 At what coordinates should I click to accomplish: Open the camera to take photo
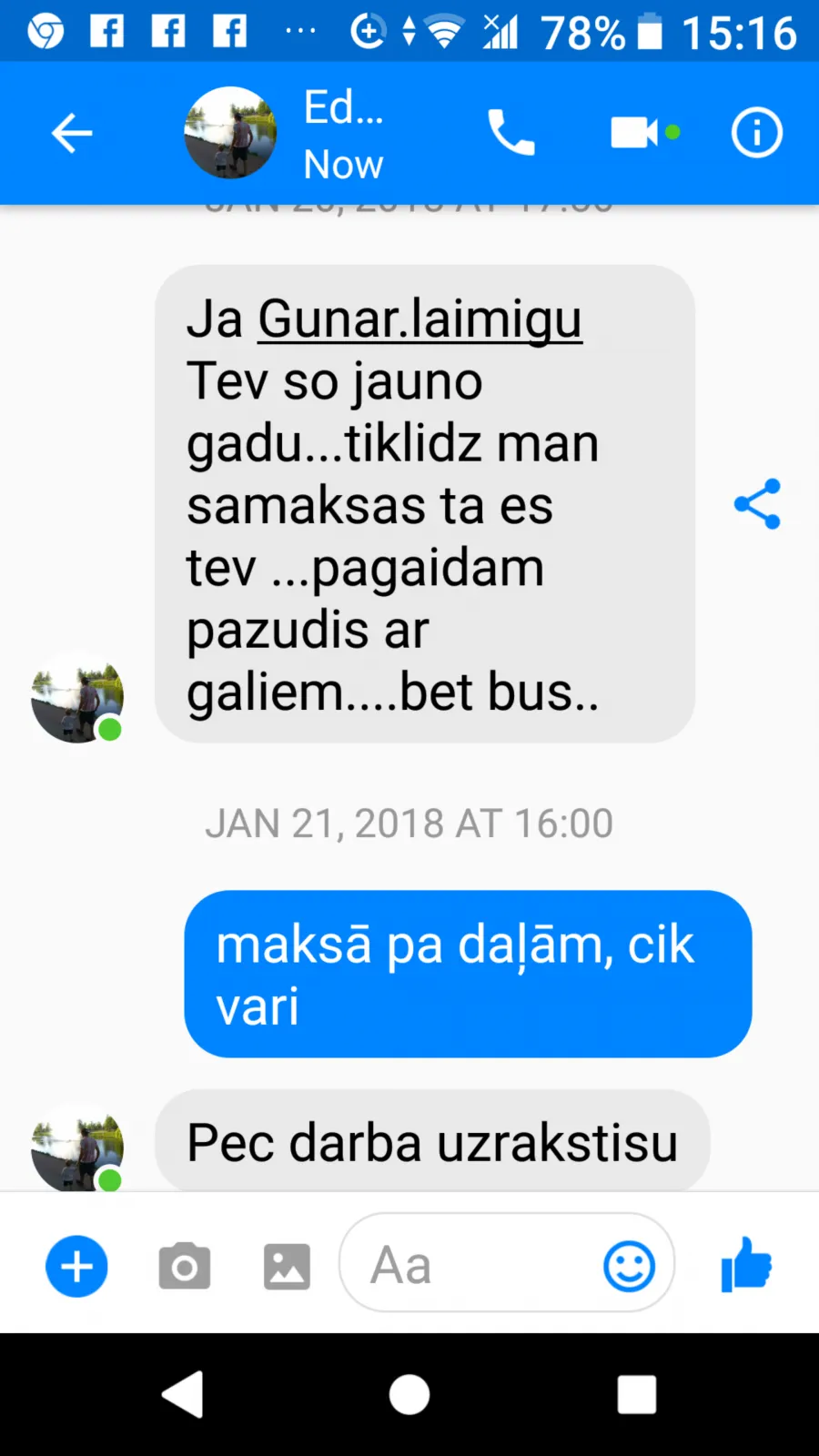(185, 1266)
